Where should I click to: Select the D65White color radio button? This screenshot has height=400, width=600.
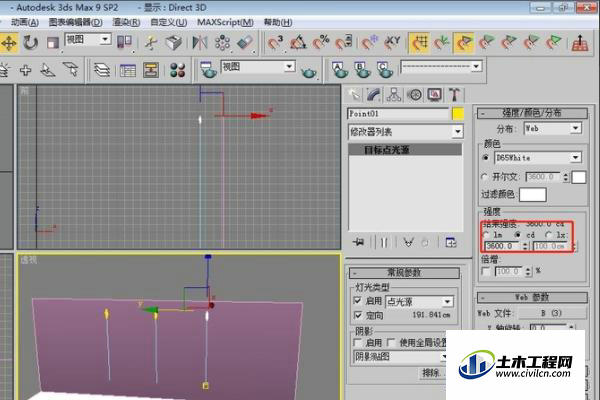point(486,158)
